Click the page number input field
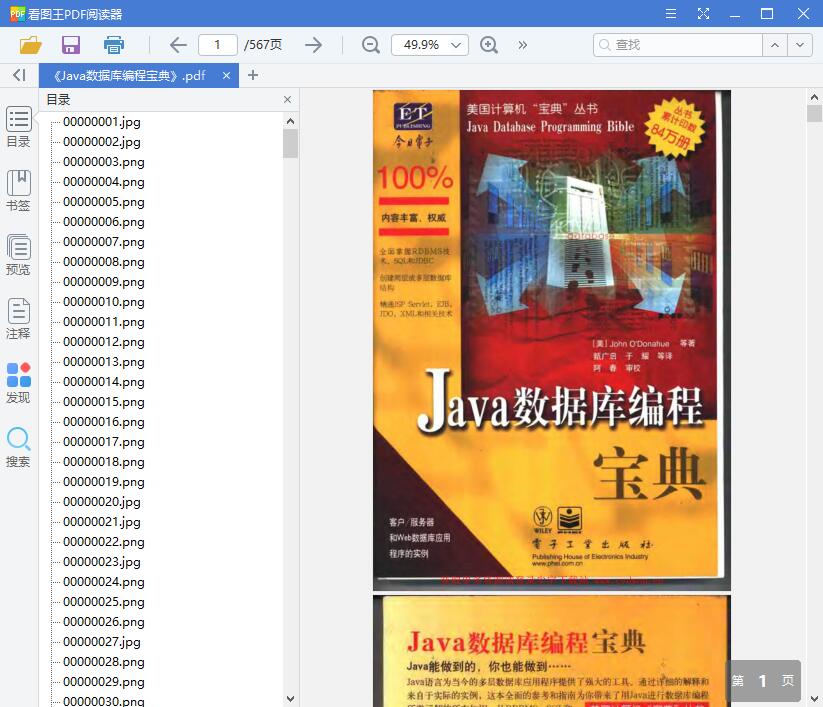Viewport: 823px width, 707px height. 217,45
